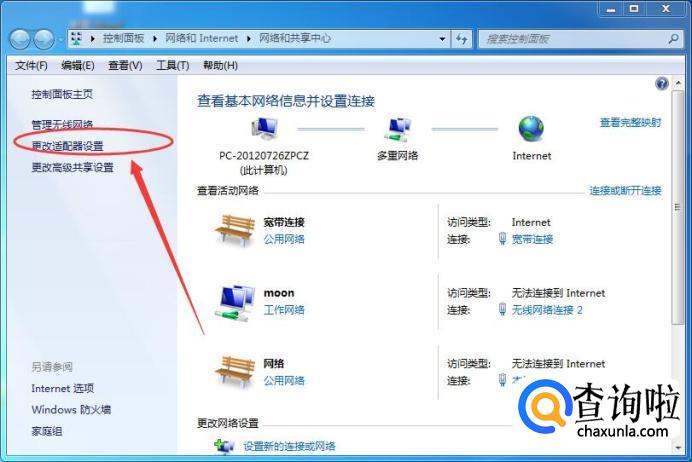Click the help question mark icon
The width and height of the screenshot is (692, 462).
[x=662, y=83]
